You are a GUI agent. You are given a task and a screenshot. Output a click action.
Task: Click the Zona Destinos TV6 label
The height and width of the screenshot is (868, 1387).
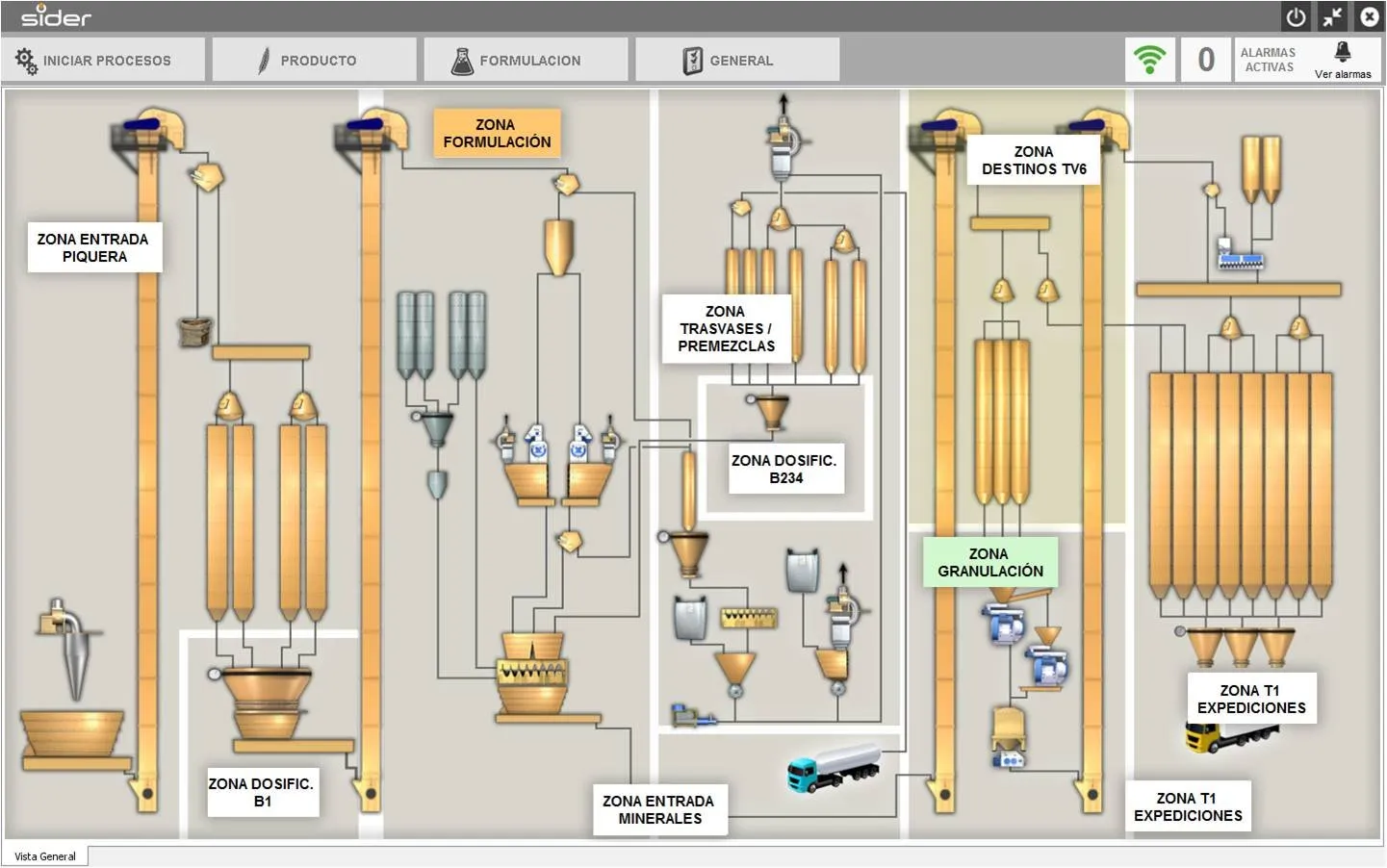(1034, 160)
